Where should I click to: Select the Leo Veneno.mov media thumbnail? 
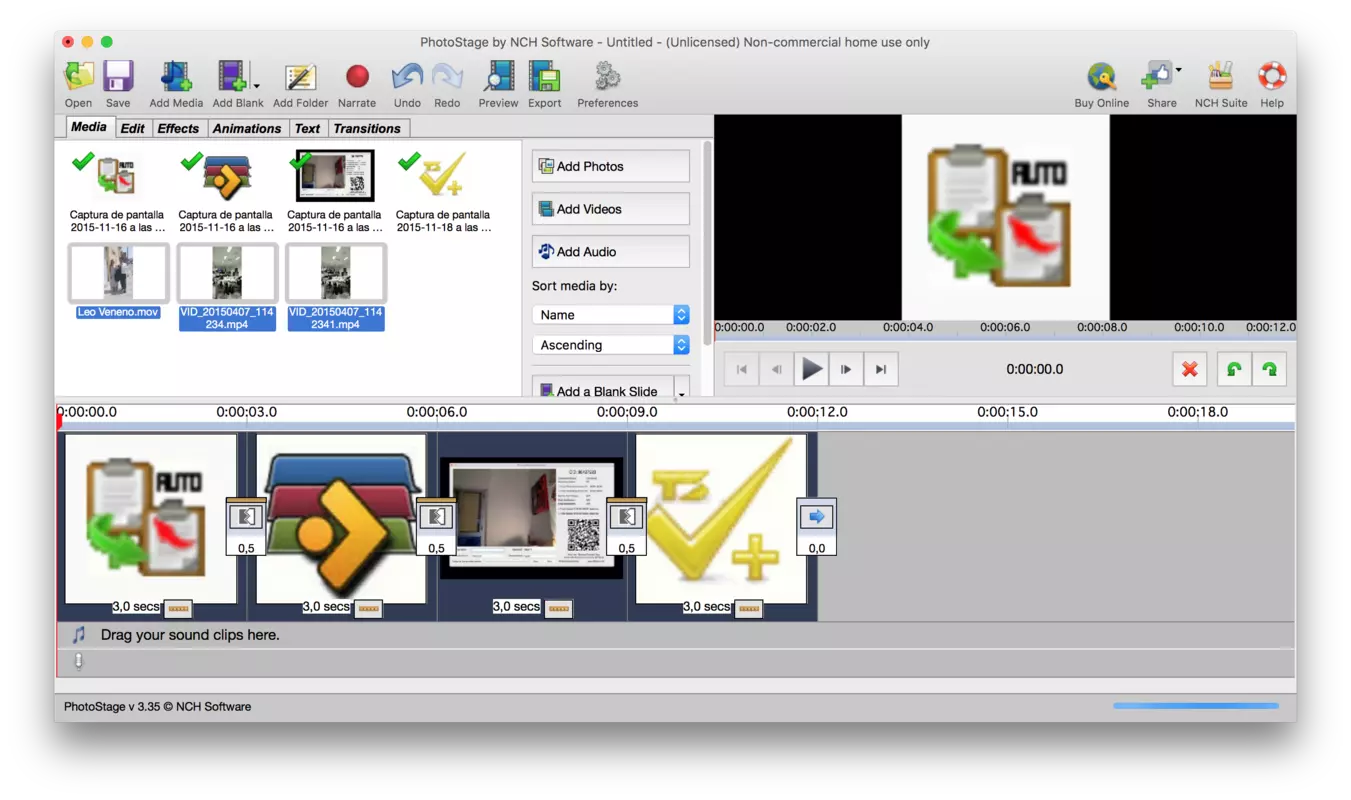point(118,273)
